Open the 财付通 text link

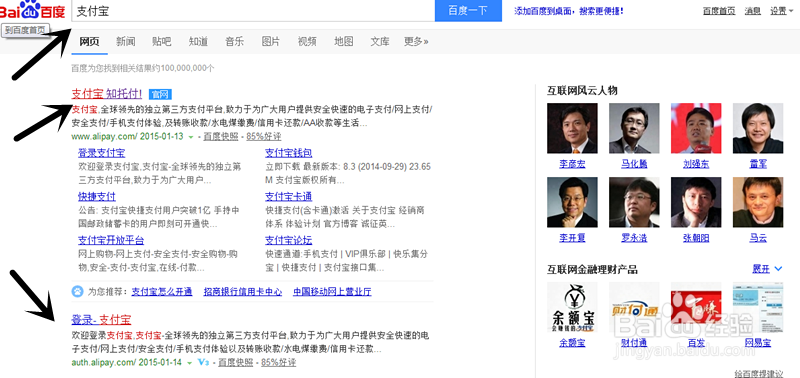(634, 343)
